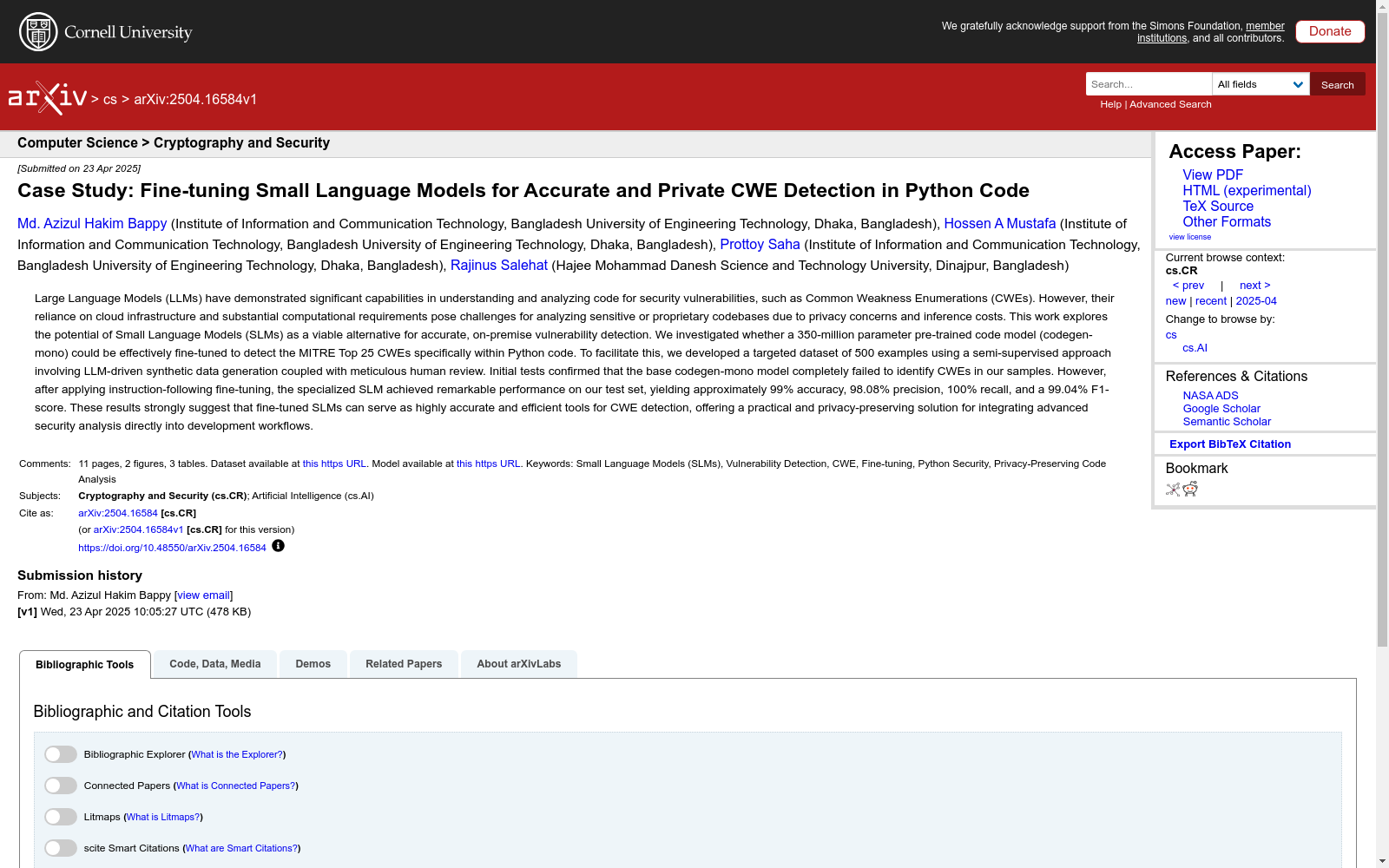Open the Semantic Scholar link
Image resolution: width=1389 pixels, height=868 pixels.
pos(1227,422)
